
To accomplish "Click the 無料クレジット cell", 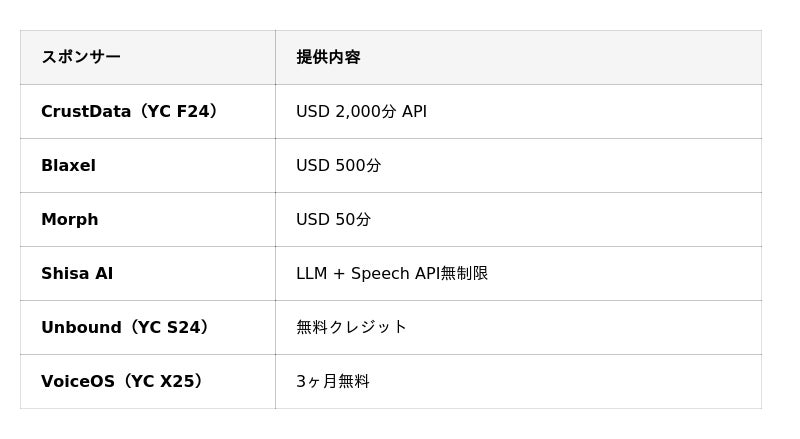I will (x=352, y=328).
